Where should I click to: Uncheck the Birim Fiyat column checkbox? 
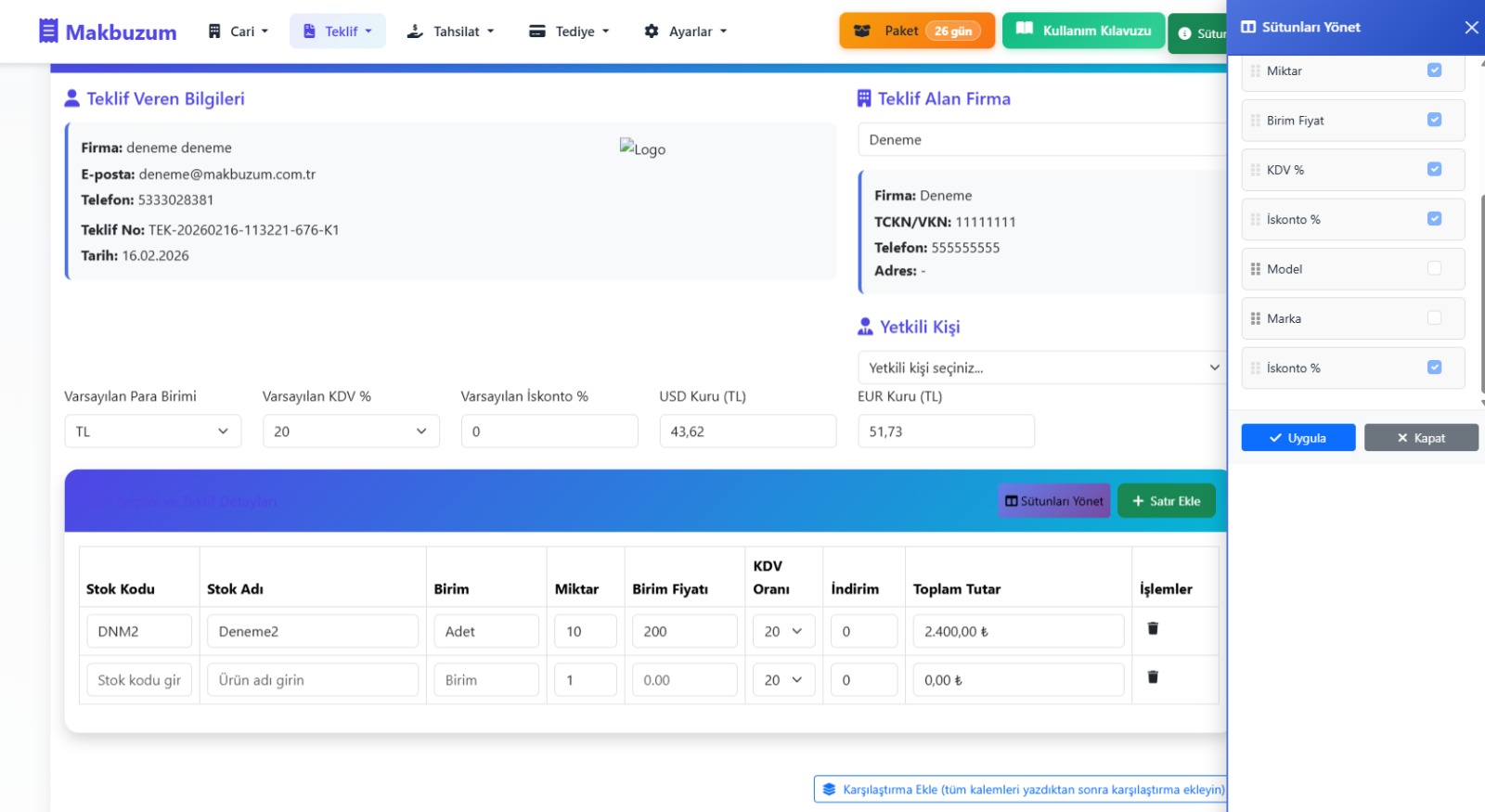point(1434,120)
